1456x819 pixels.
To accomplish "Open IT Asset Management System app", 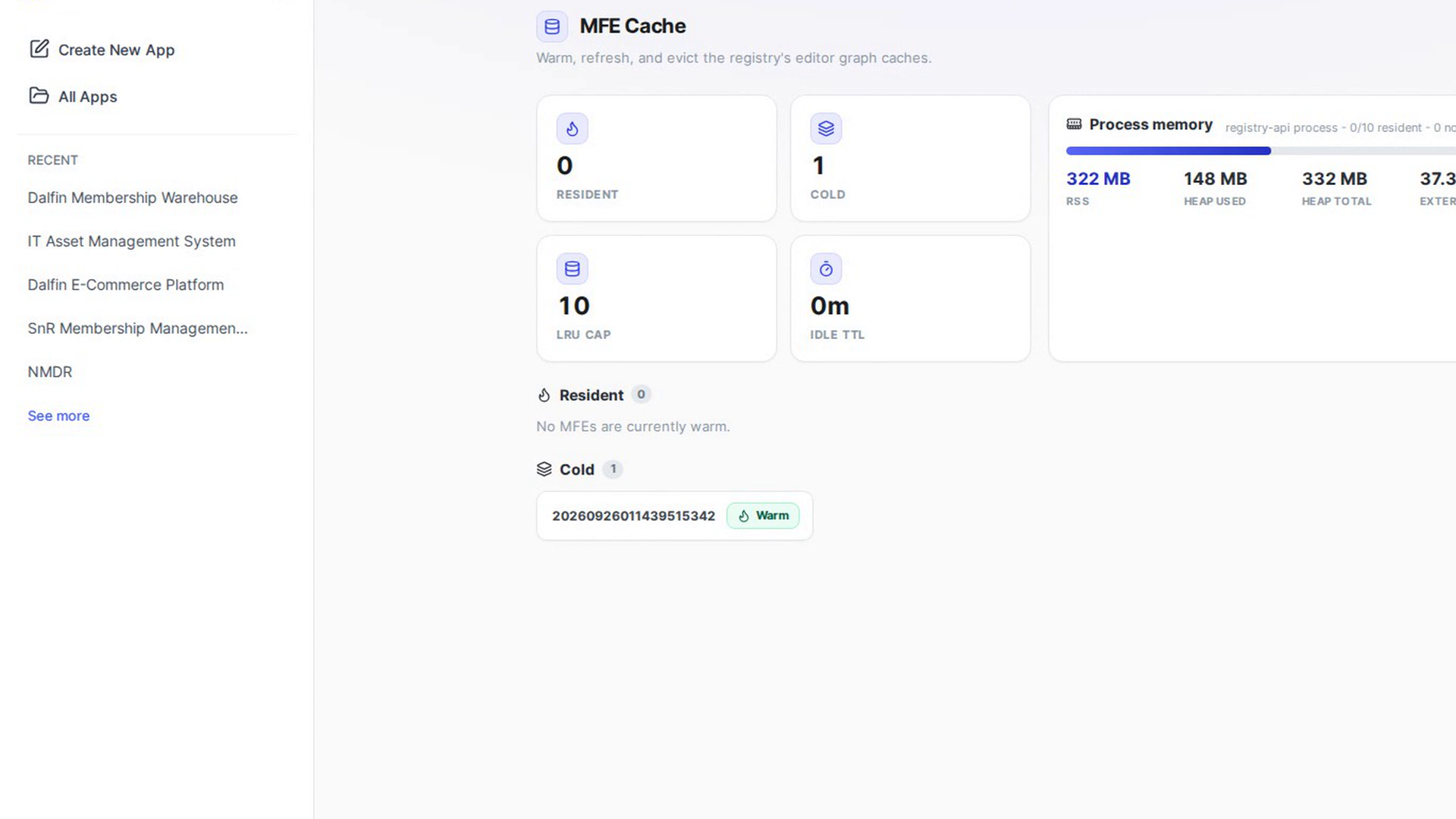I will tap(132, 241).
